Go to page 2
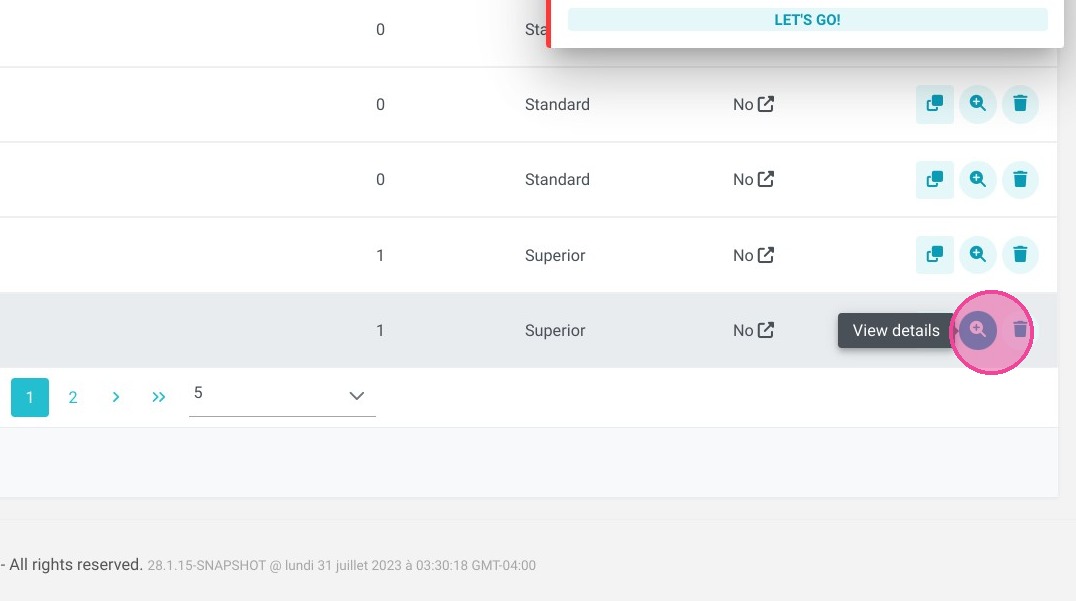Image resolution: width=1076 pixels, height=601 pixels. [73, 397]
